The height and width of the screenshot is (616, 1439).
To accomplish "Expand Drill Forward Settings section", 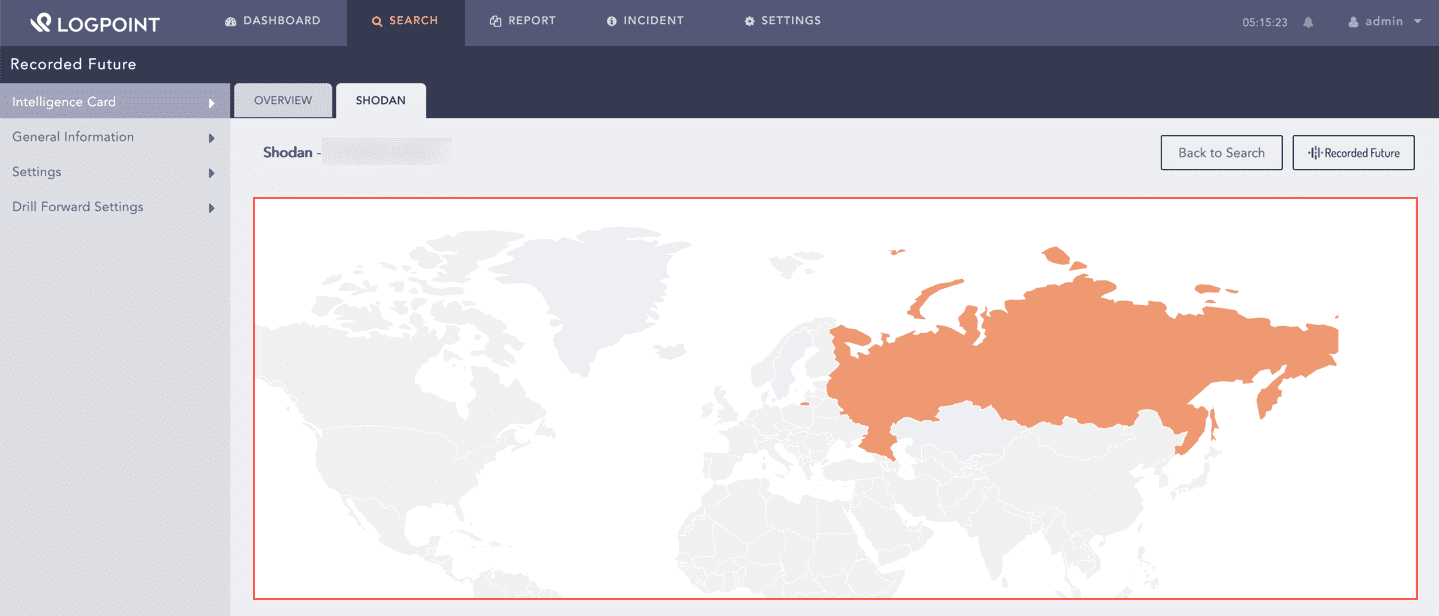I will tap(212, 207).
